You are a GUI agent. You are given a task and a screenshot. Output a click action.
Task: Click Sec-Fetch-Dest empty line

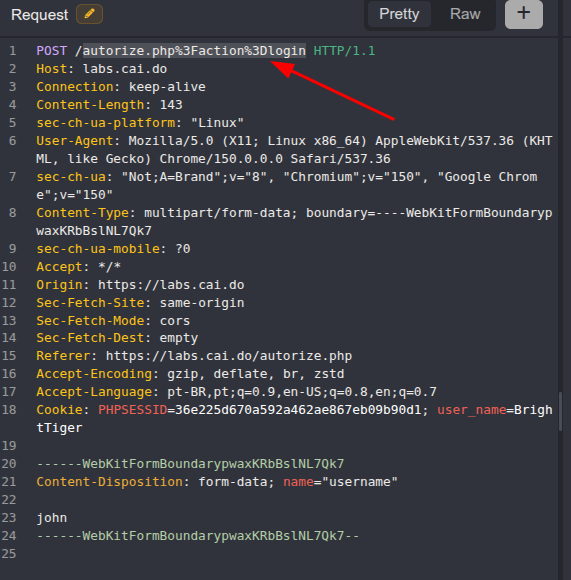(117, 338)
